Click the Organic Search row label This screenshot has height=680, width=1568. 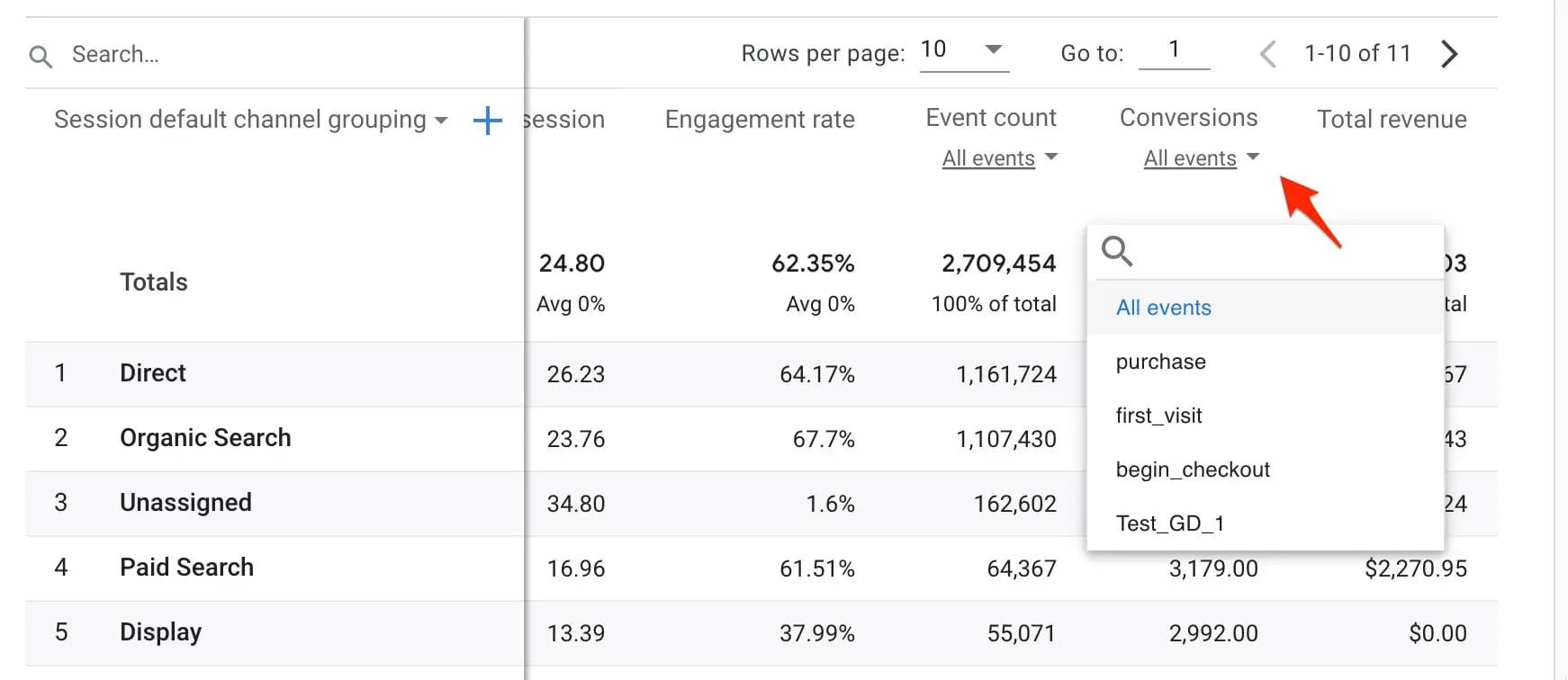pos(205,438)
